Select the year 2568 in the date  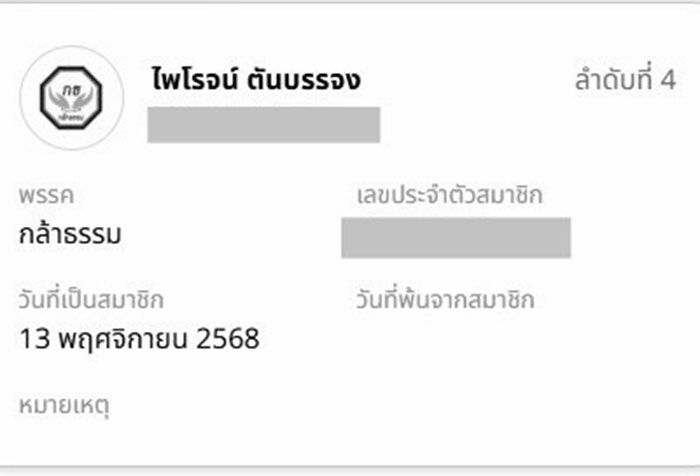point(229,339)
